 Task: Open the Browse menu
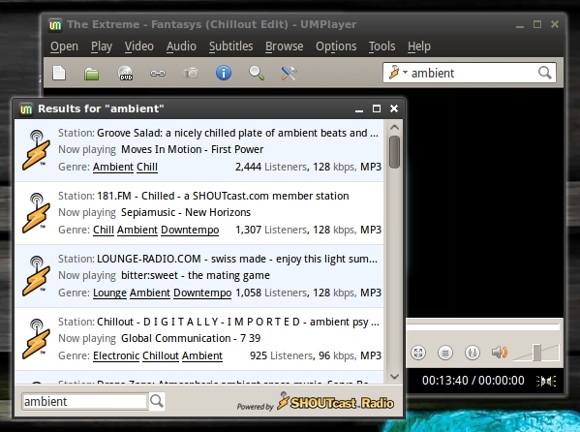284,46
